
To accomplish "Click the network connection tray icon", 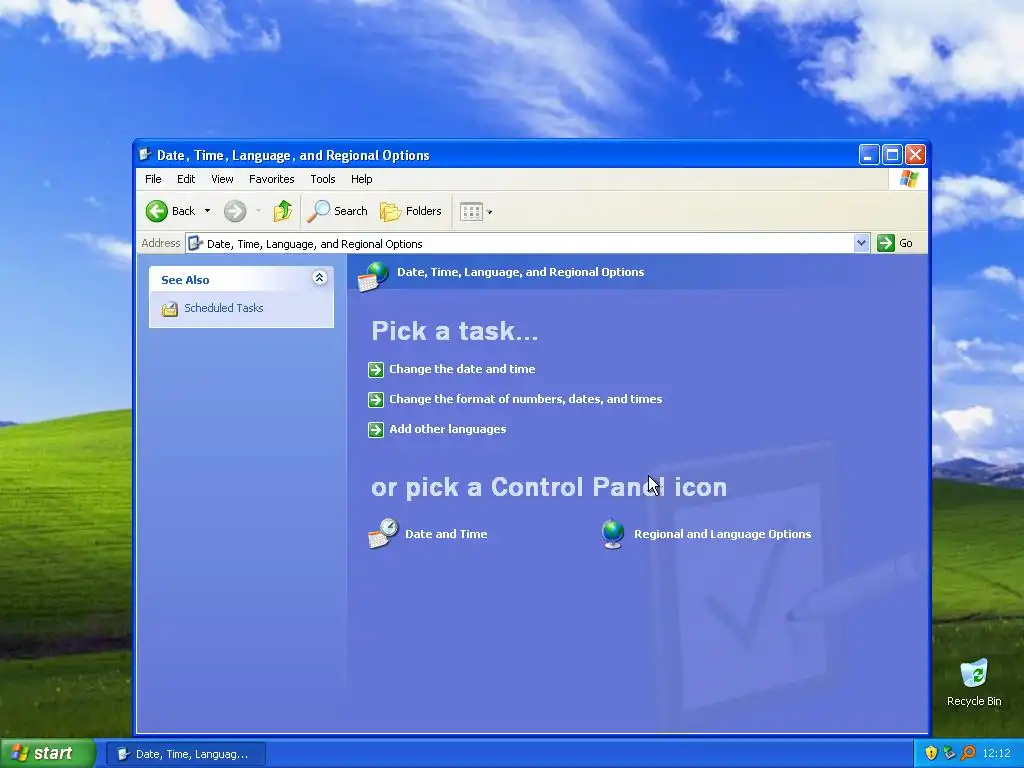I will 950,753.
